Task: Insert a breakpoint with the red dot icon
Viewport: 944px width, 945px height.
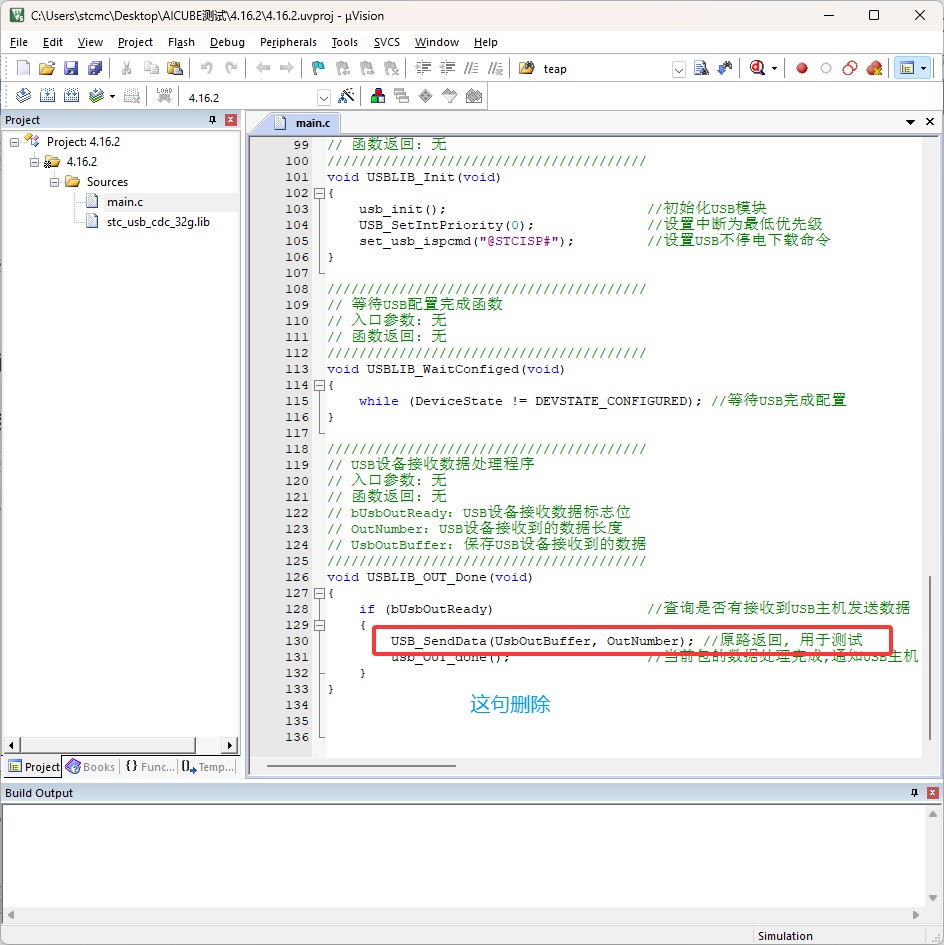Action: (x=802, y=68)
